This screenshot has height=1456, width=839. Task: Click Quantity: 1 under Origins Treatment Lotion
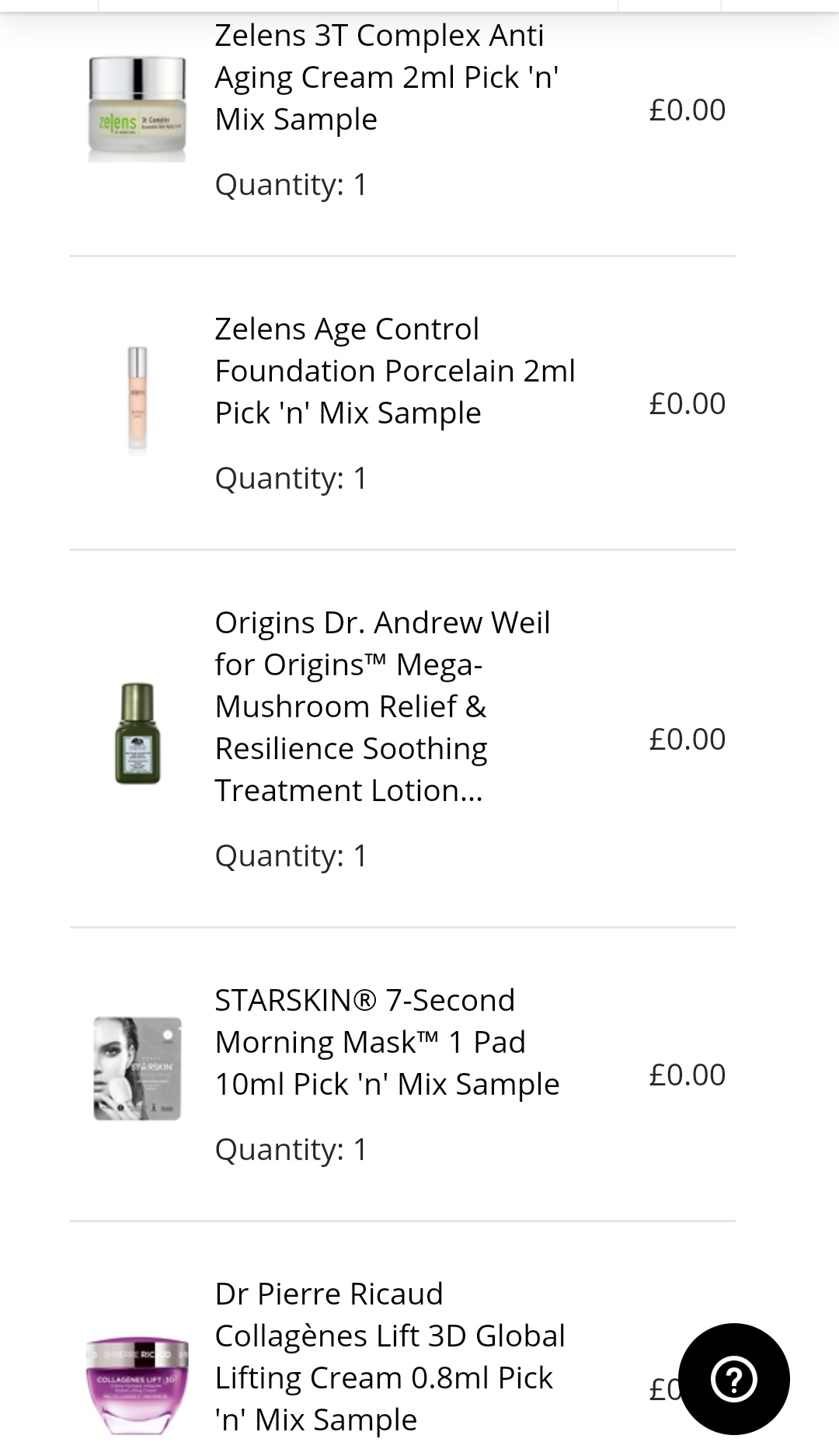pyautogui.click(x=291, y=856)
